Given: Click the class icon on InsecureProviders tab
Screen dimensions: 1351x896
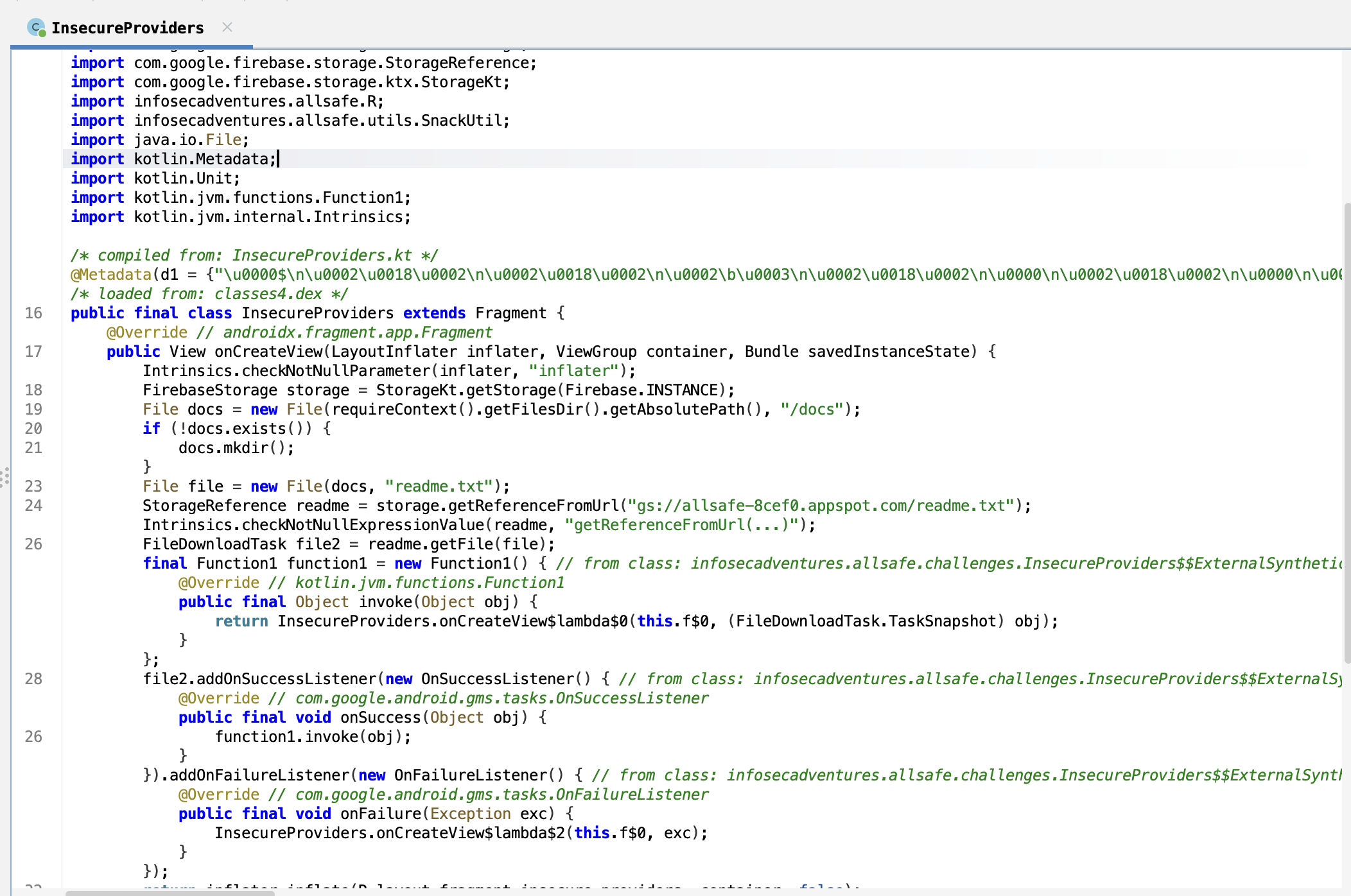Looking at the screenshot, I should pos(36,28).
